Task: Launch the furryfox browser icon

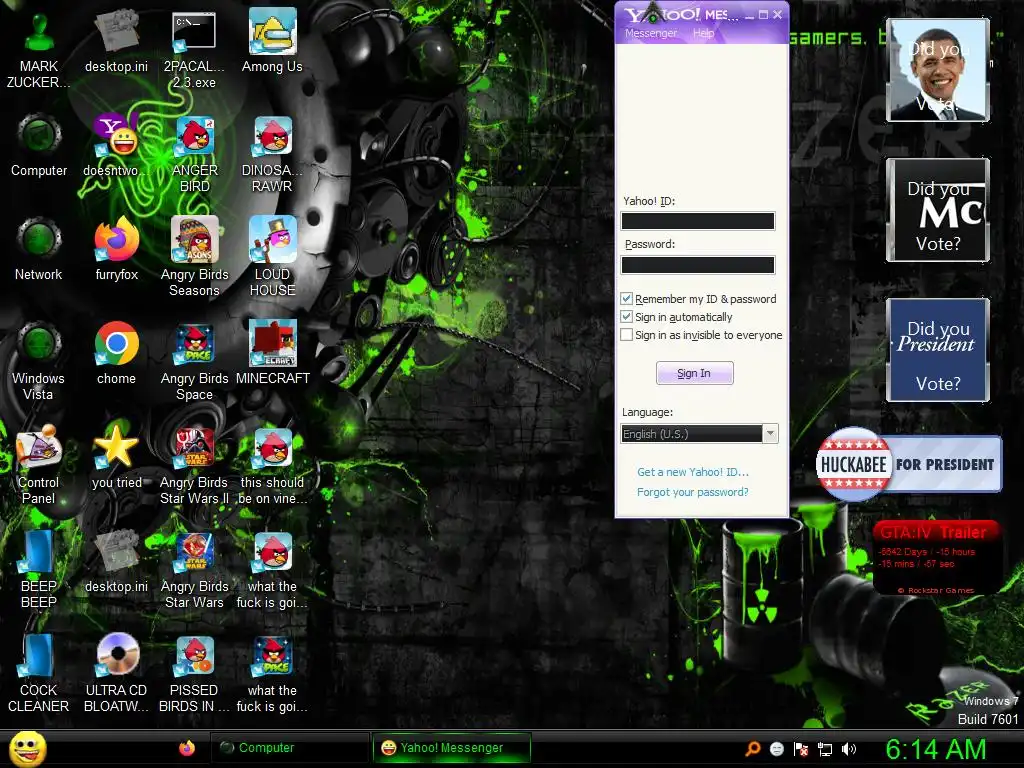Action: coord(116,249)
